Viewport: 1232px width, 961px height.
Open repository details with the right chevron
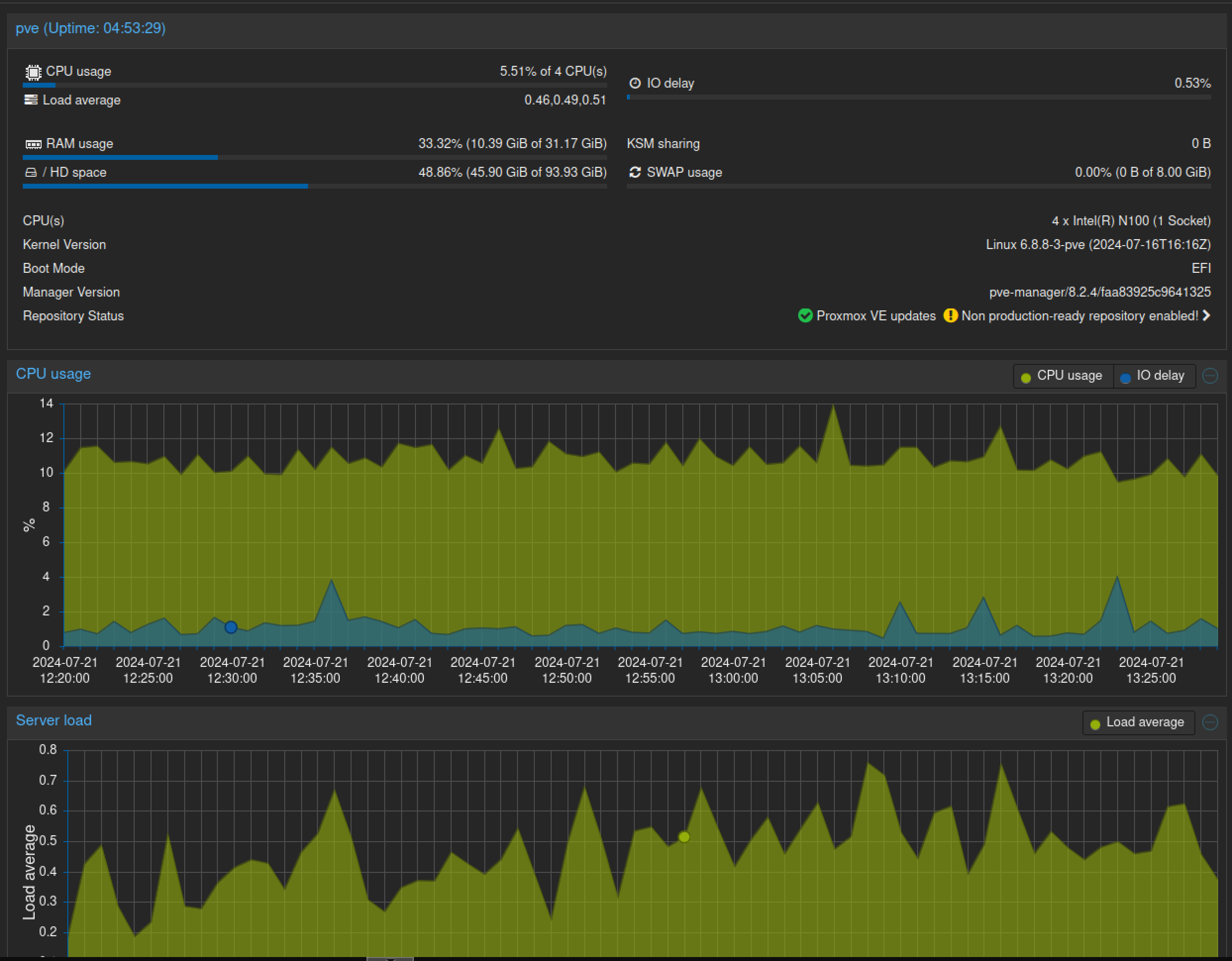[1206, 316]
